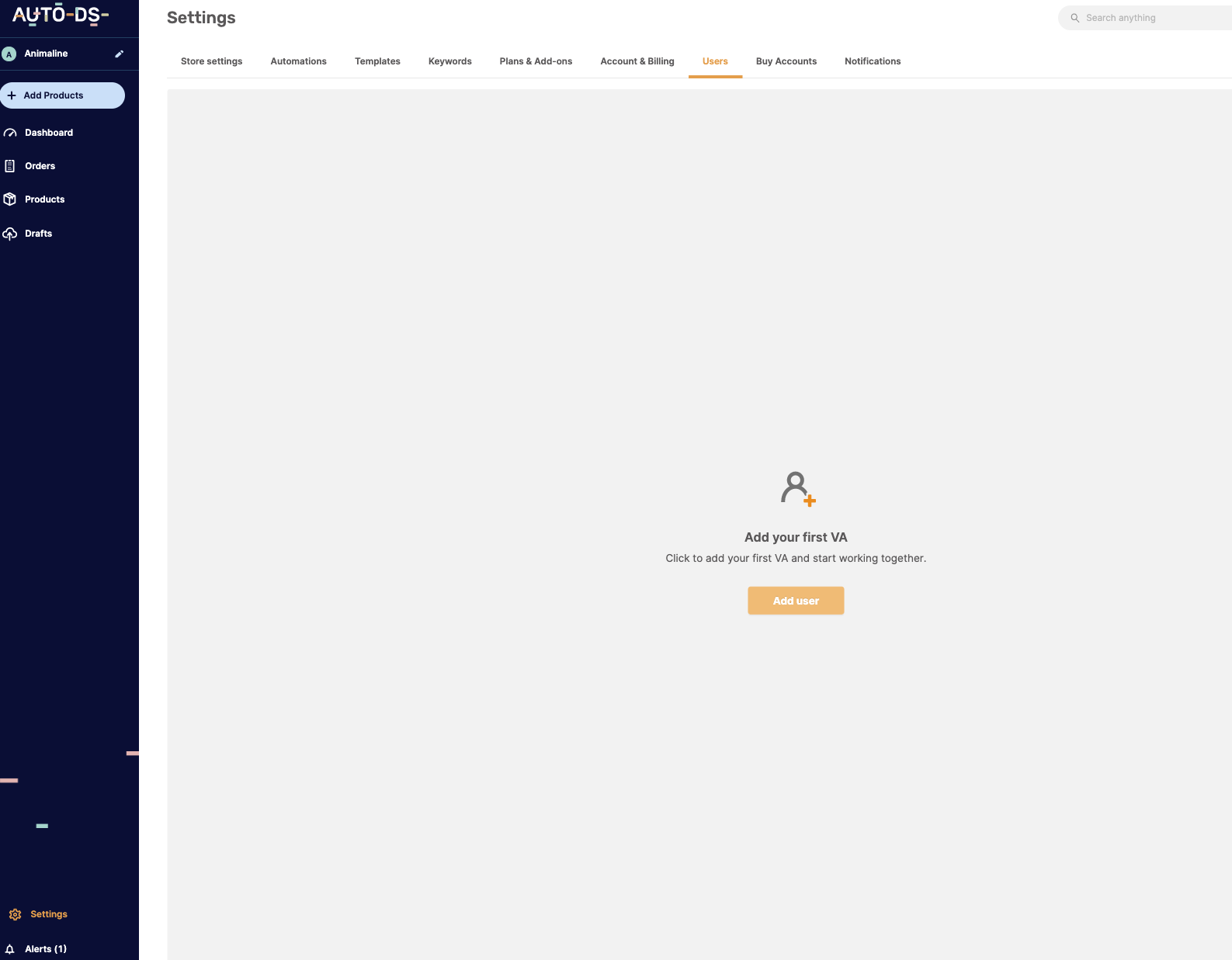Click the search magnifier icon

pos(1075,18)
